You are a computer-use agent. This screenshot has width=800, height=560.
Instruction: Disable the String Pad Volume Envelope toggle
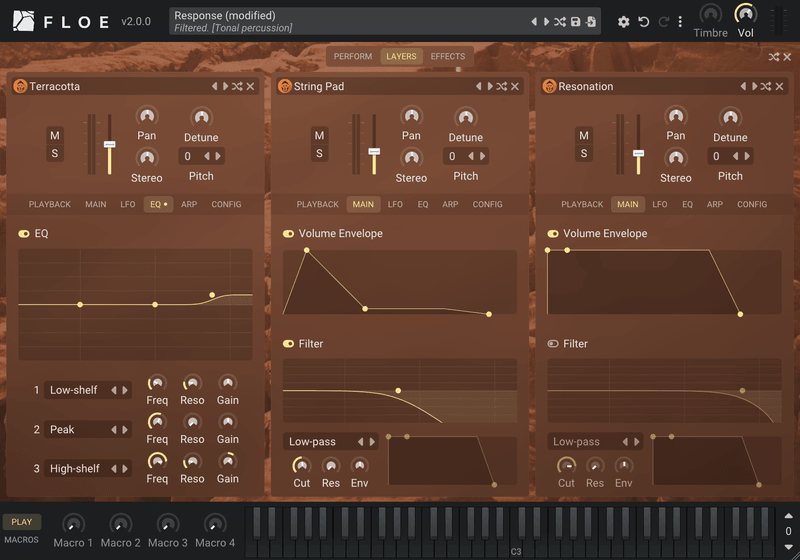pos(289,234)
